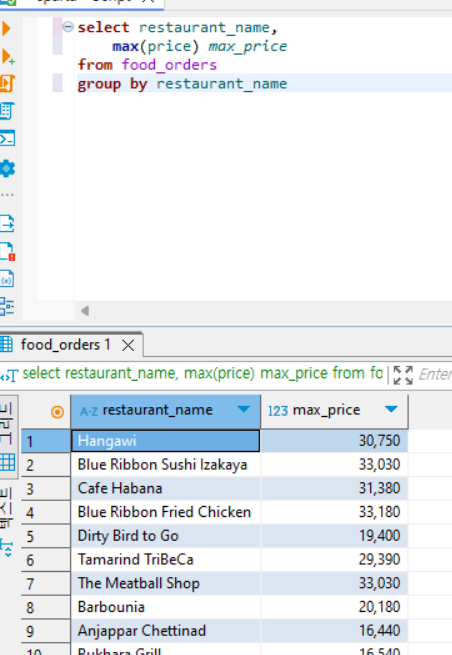This screenshot has width=452, height=655.
Task: Click the SQL query icon beside result query text
Action: (x=9, y=376)
